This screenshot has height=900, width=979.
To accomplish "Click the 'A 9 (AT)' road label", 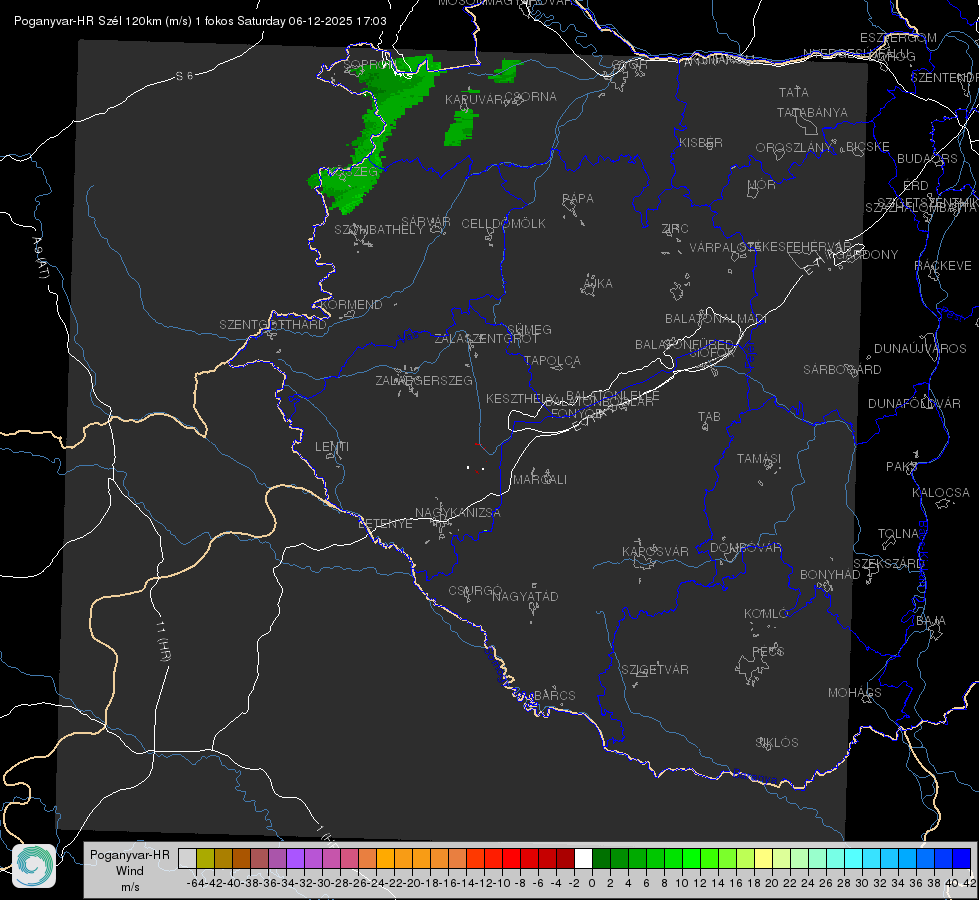I will (x=41, y=259).
